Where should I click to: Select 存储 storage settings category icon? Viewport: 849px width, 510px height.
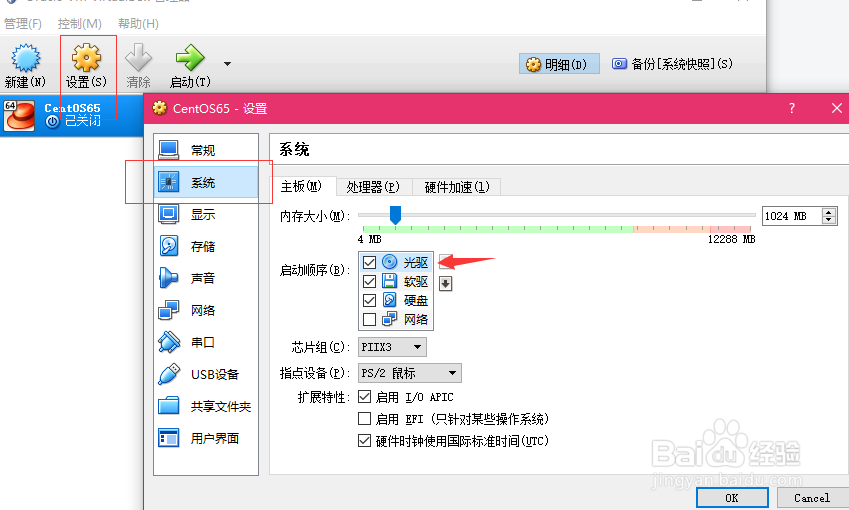click(168, 246)
